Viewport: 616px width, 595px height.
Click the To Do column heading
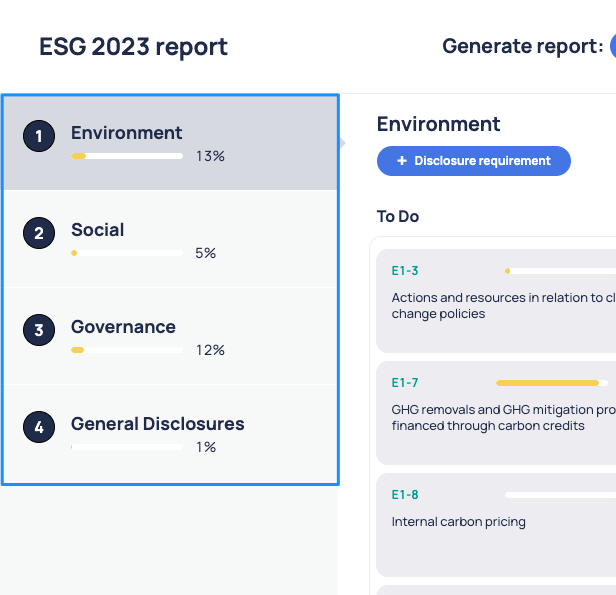(x=398, y=216)
